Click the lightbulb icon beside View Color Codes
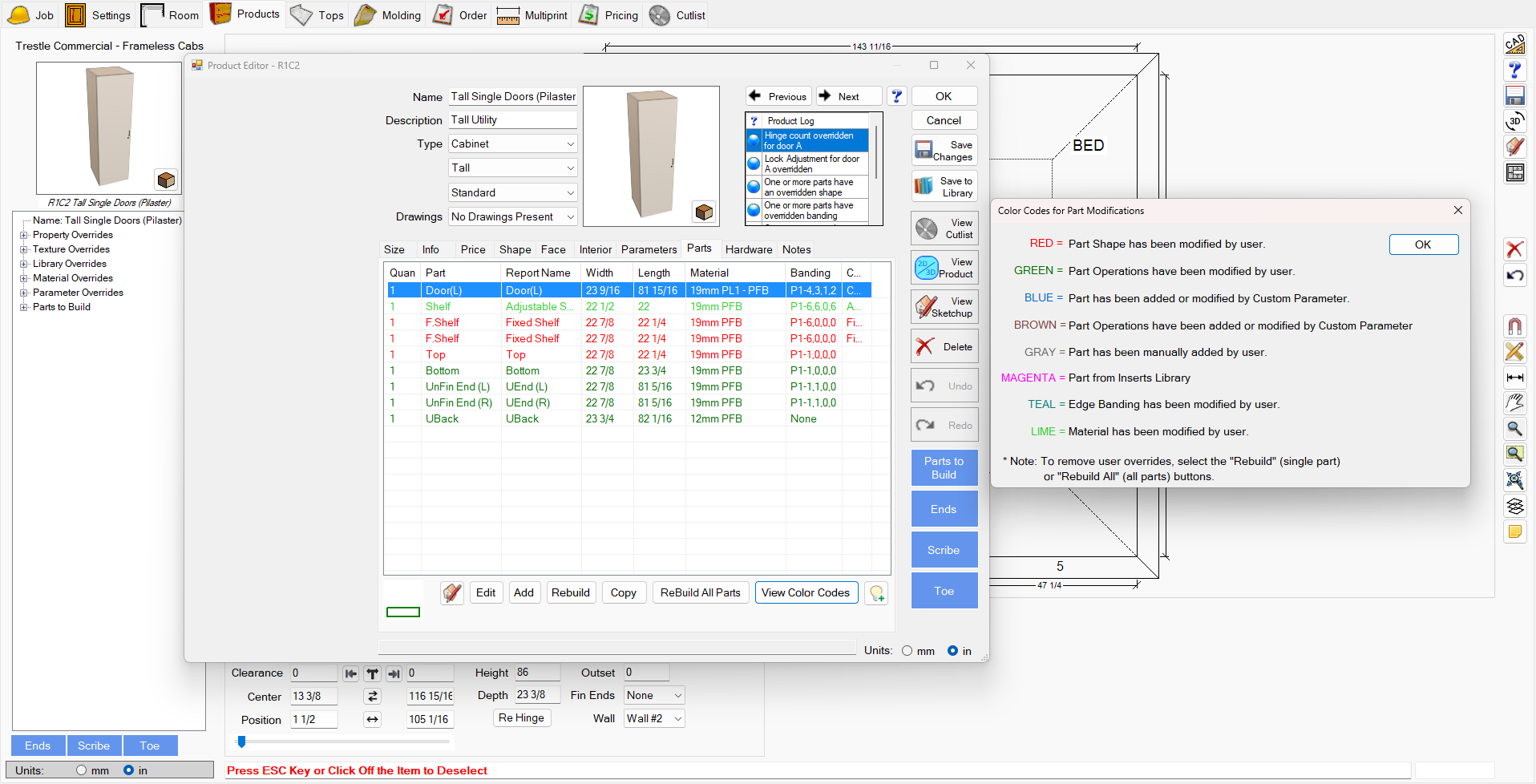This screenshot has width=1536, height=784. coord(876,593)
